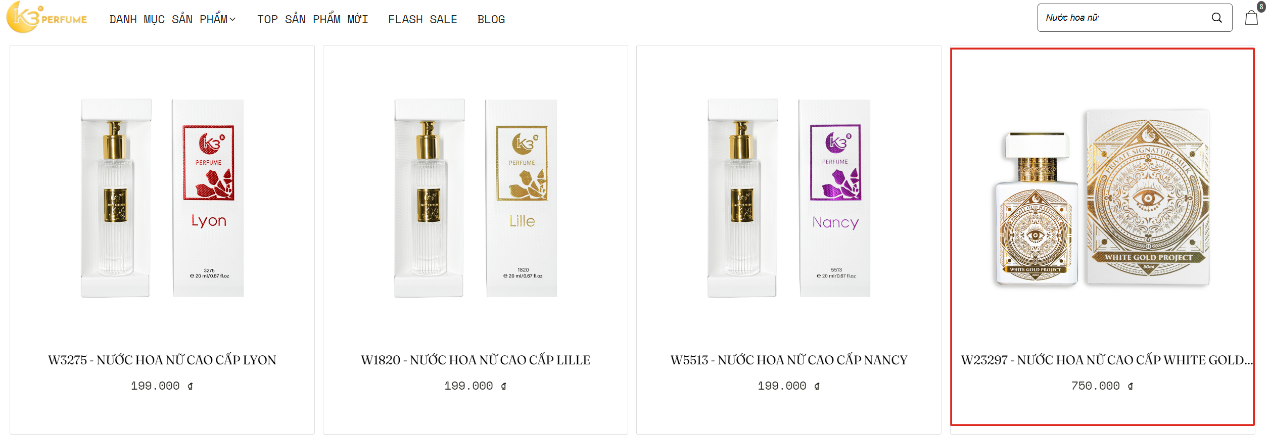
Task: Expand Danh Mục Sản Phẩm dropdown
Action: pyautogui.click(x=172, y=19)
